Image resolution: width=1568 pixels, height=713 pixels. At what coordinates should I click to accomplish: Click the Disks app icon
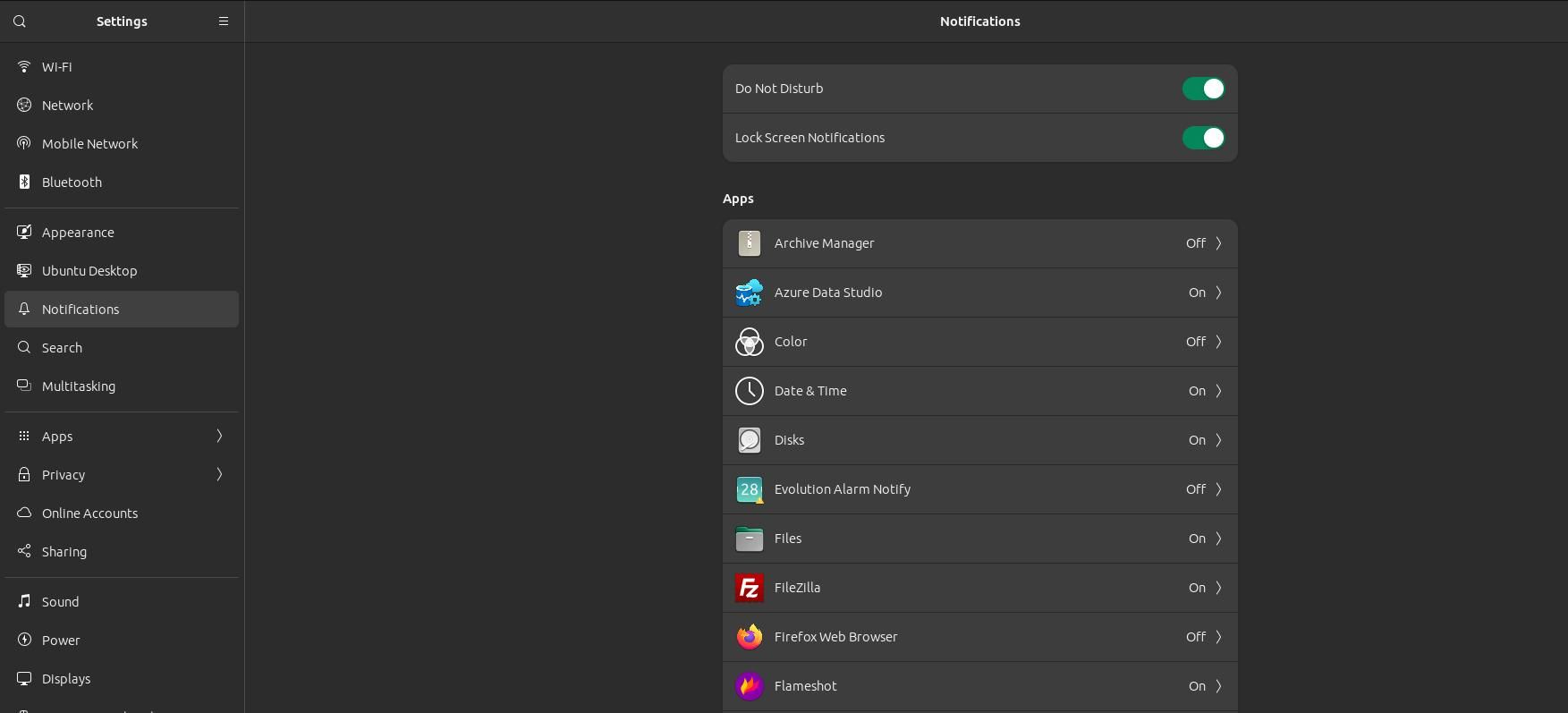tap(750, 440)
